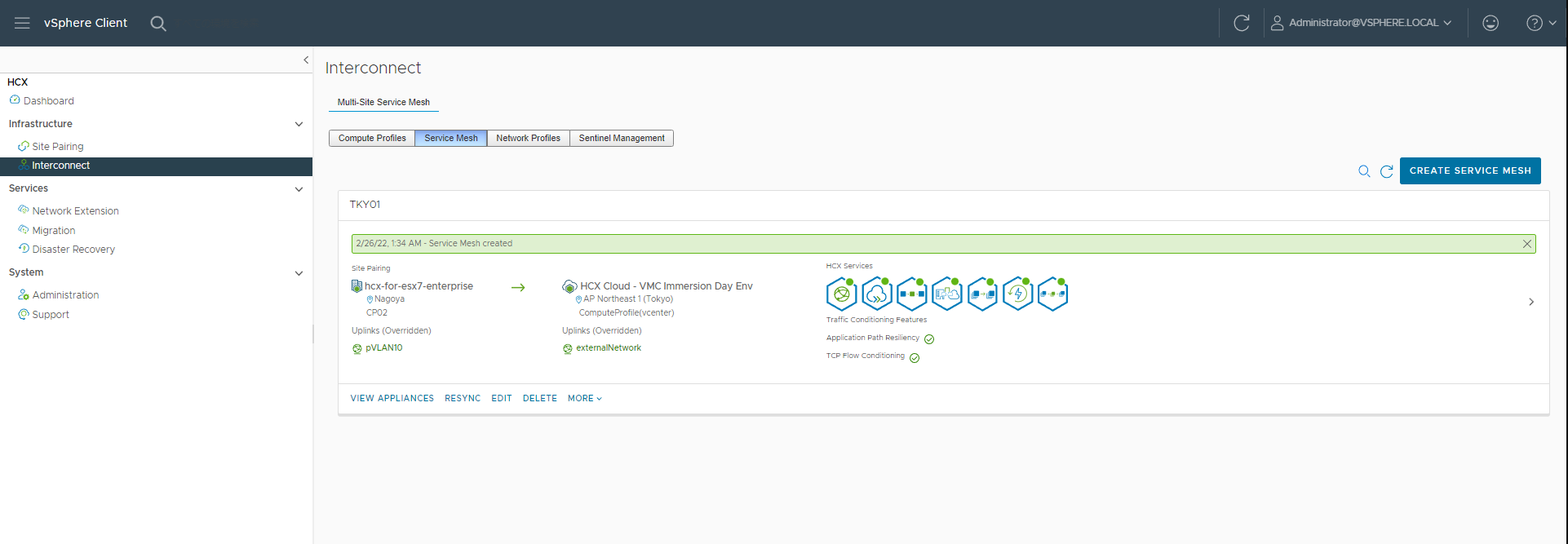Click the refresh icon in top header
The height and width of the screenshot is (544, 1568).
(x=1242, y=23)
